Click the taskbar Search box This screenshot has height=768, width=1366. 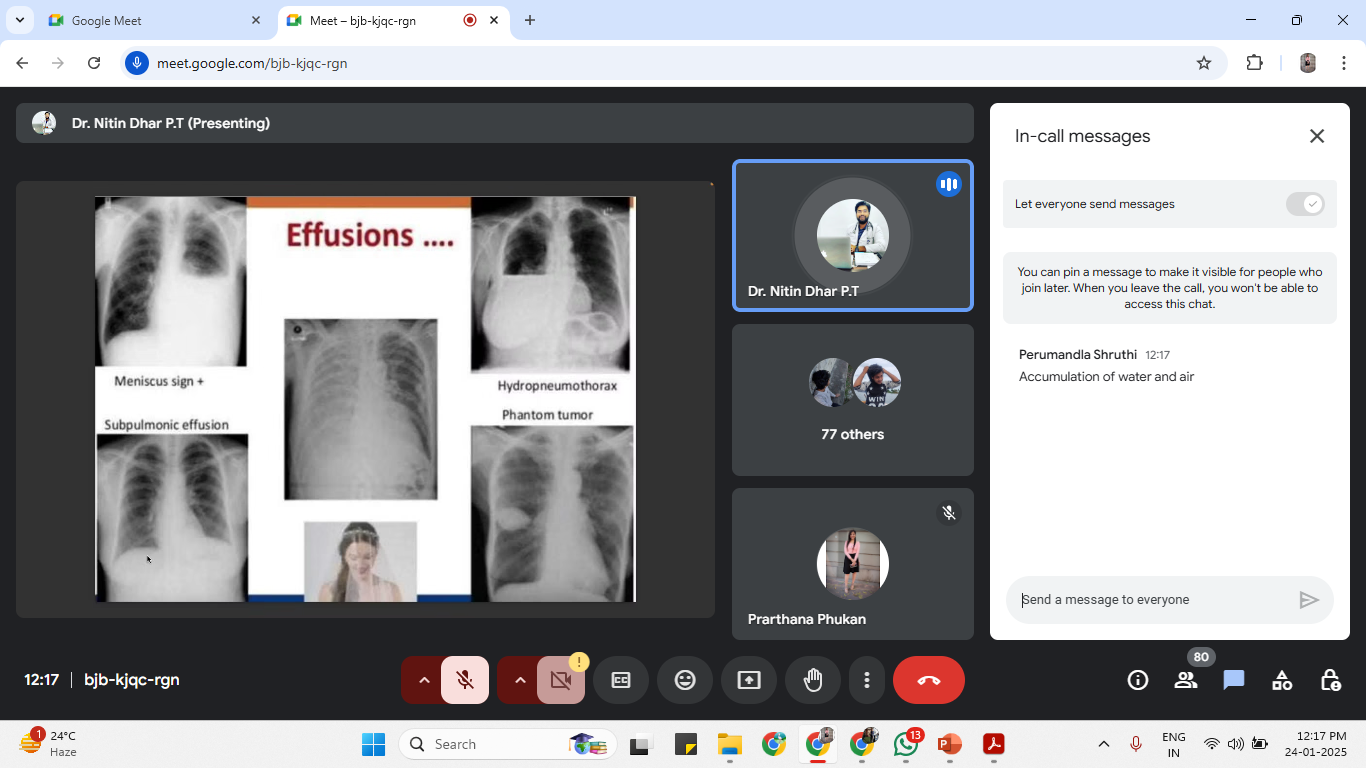506,744
